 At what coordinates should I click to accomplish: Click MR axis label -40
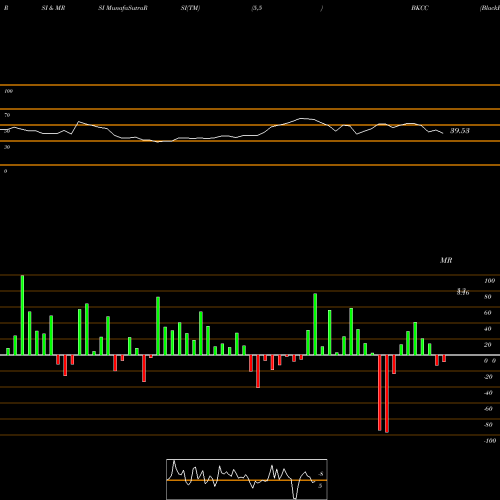tap(488, 393)
